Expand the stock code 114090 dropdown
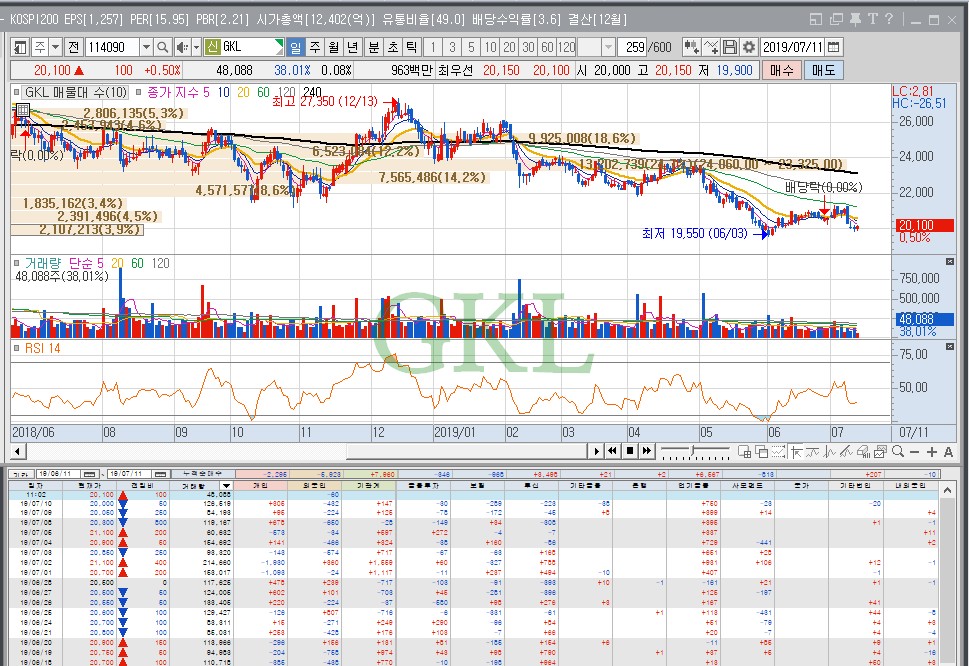969x666 pixels. (x=146, y=47)
